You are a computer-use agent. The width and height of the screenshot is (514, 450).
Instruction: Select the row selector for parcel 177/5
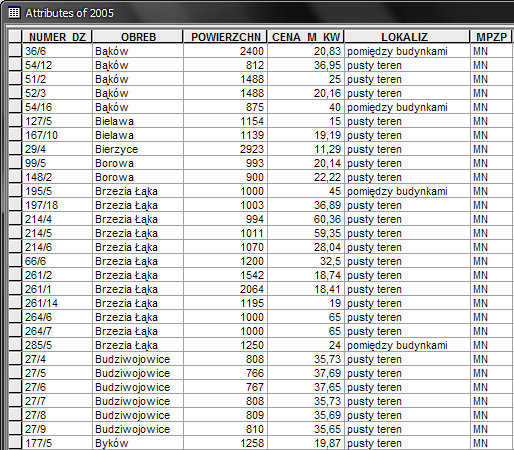(x=15, y=443)
